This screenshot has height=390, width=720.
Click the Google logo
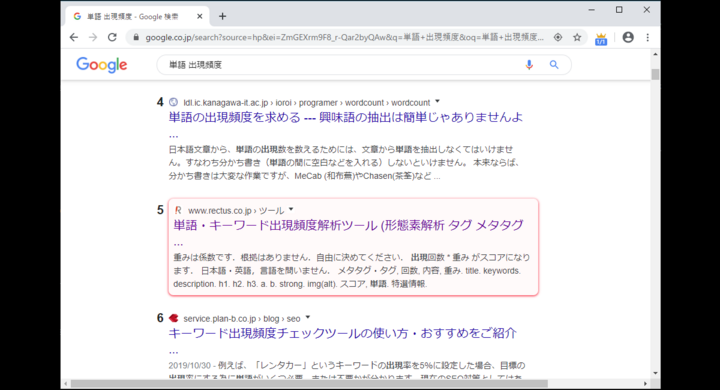point(102,65)
